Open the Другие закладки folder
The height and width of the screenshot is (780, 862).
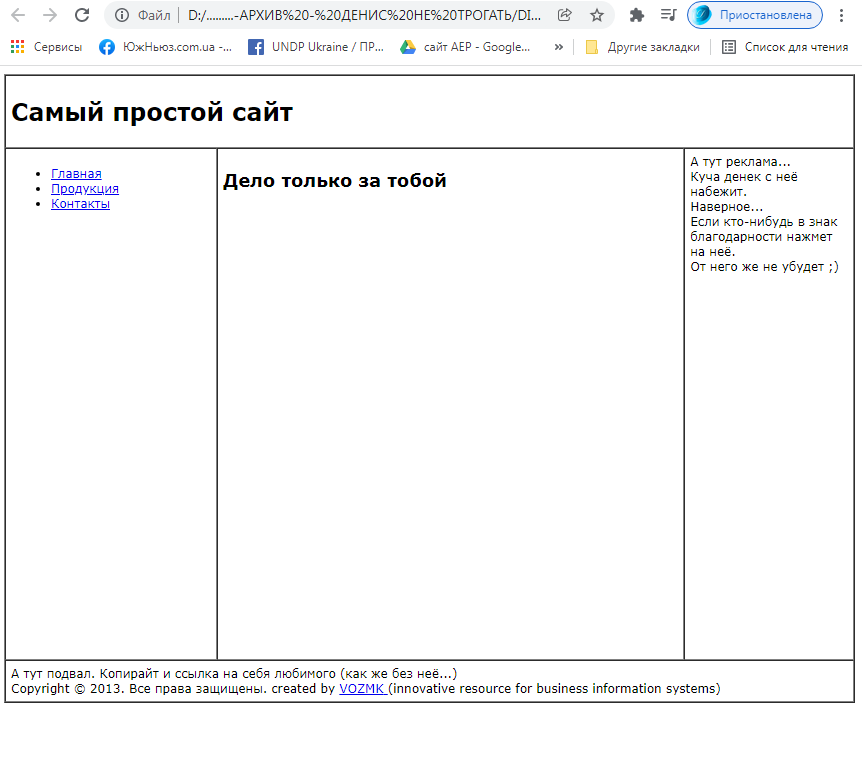point(643,47)
